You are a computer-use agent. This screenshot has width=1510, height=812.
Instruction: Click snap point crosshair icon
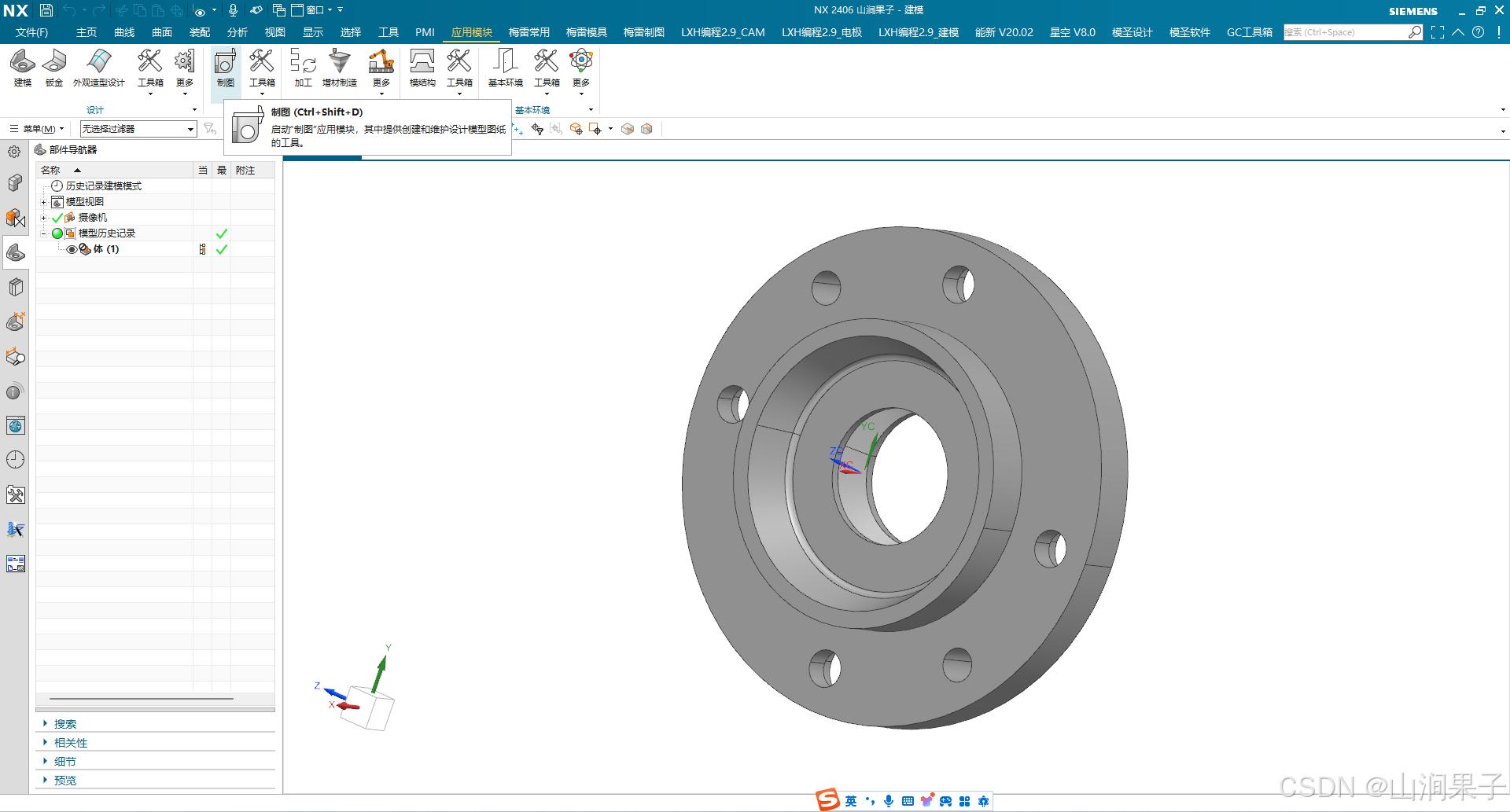tap(537, 129)
